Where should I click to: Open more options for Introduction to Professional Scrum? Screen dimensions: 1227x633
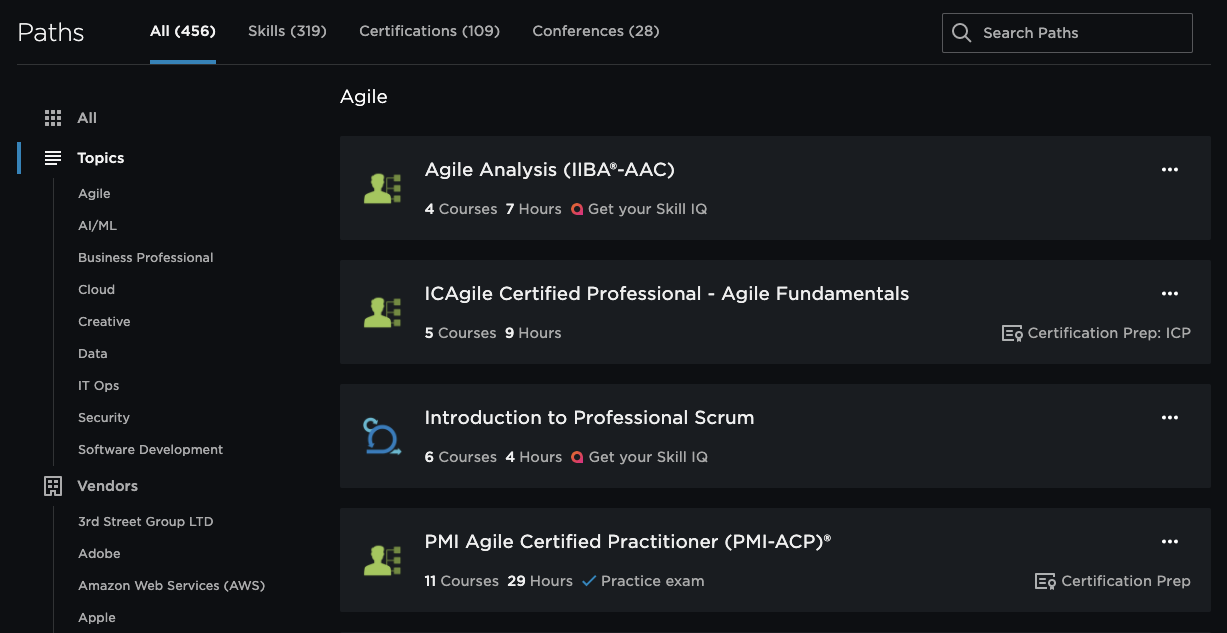(1170, 418)
